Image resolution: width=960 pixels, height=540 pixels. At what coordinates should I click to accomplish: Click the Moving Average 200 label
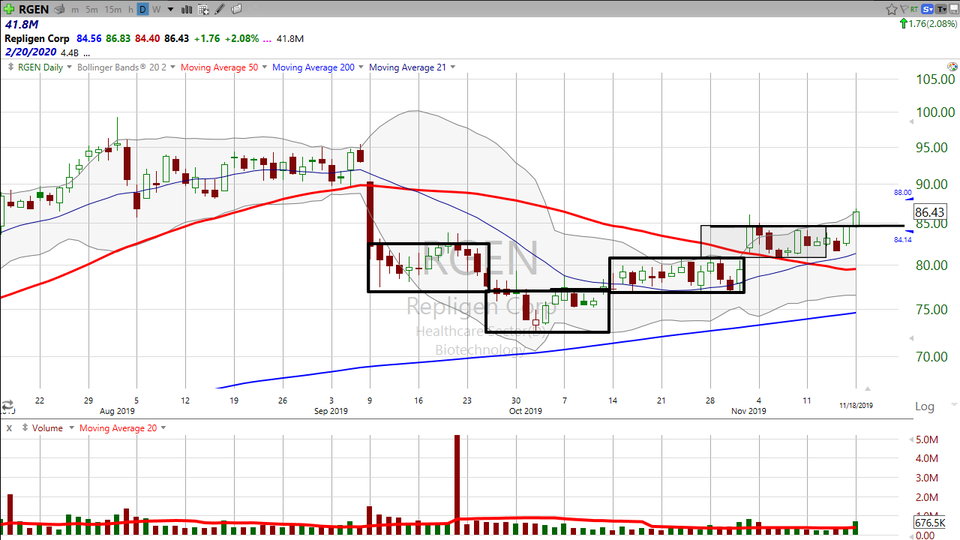pos(313,67)
